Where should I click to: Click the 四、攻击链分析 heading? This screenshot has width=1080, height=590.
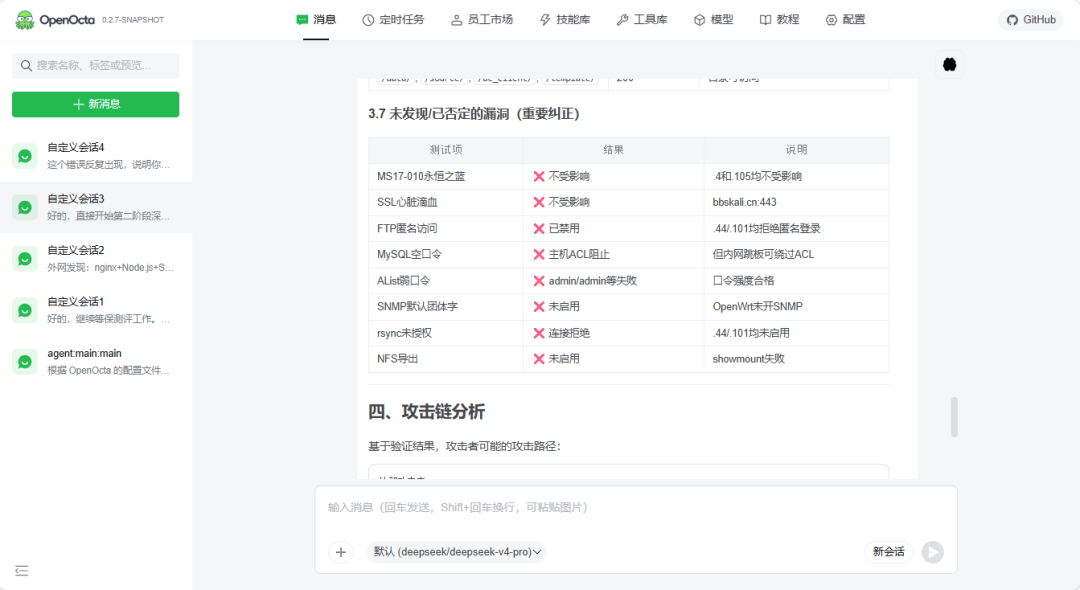click(x=426, y=412)
